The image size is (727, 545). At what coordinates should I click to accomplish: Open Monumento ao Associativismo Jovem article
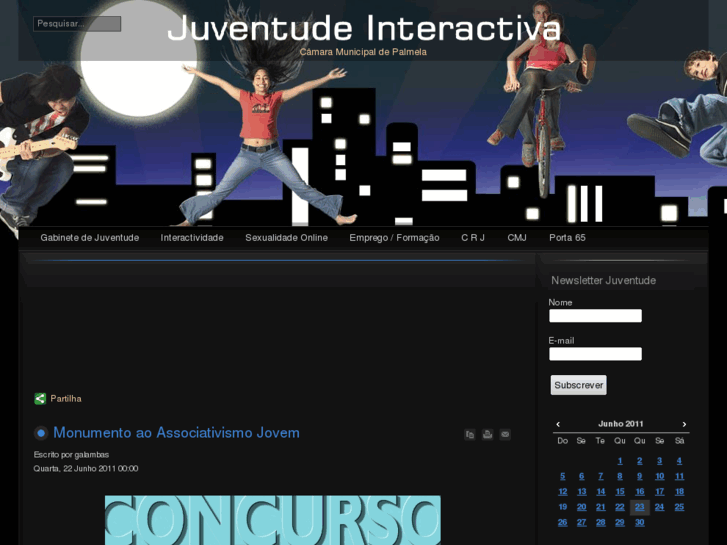pos(176,433)
